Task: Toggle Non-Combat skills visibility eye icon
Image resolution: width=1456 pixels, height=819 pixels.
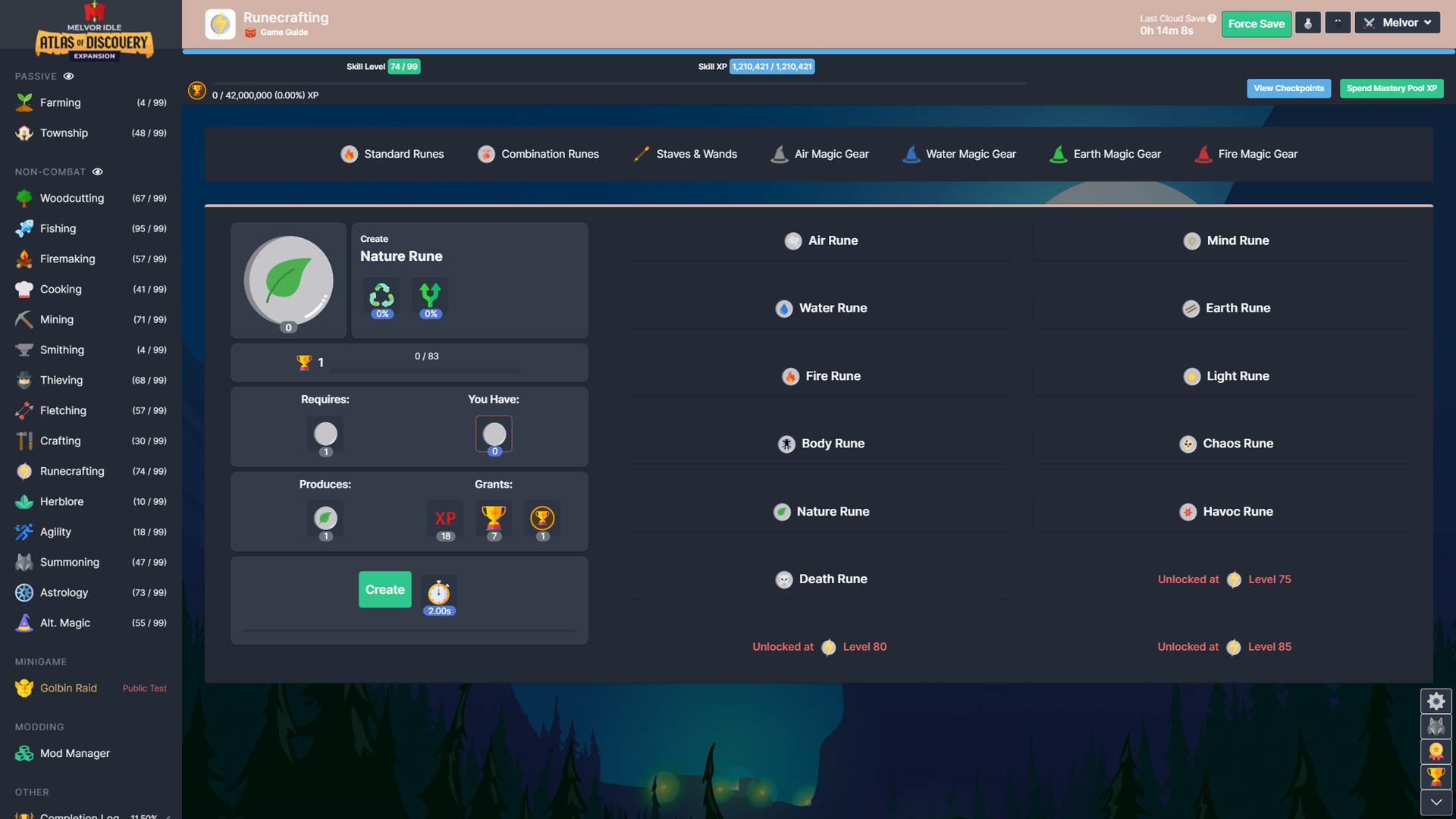Action: [x=99, y=172]
